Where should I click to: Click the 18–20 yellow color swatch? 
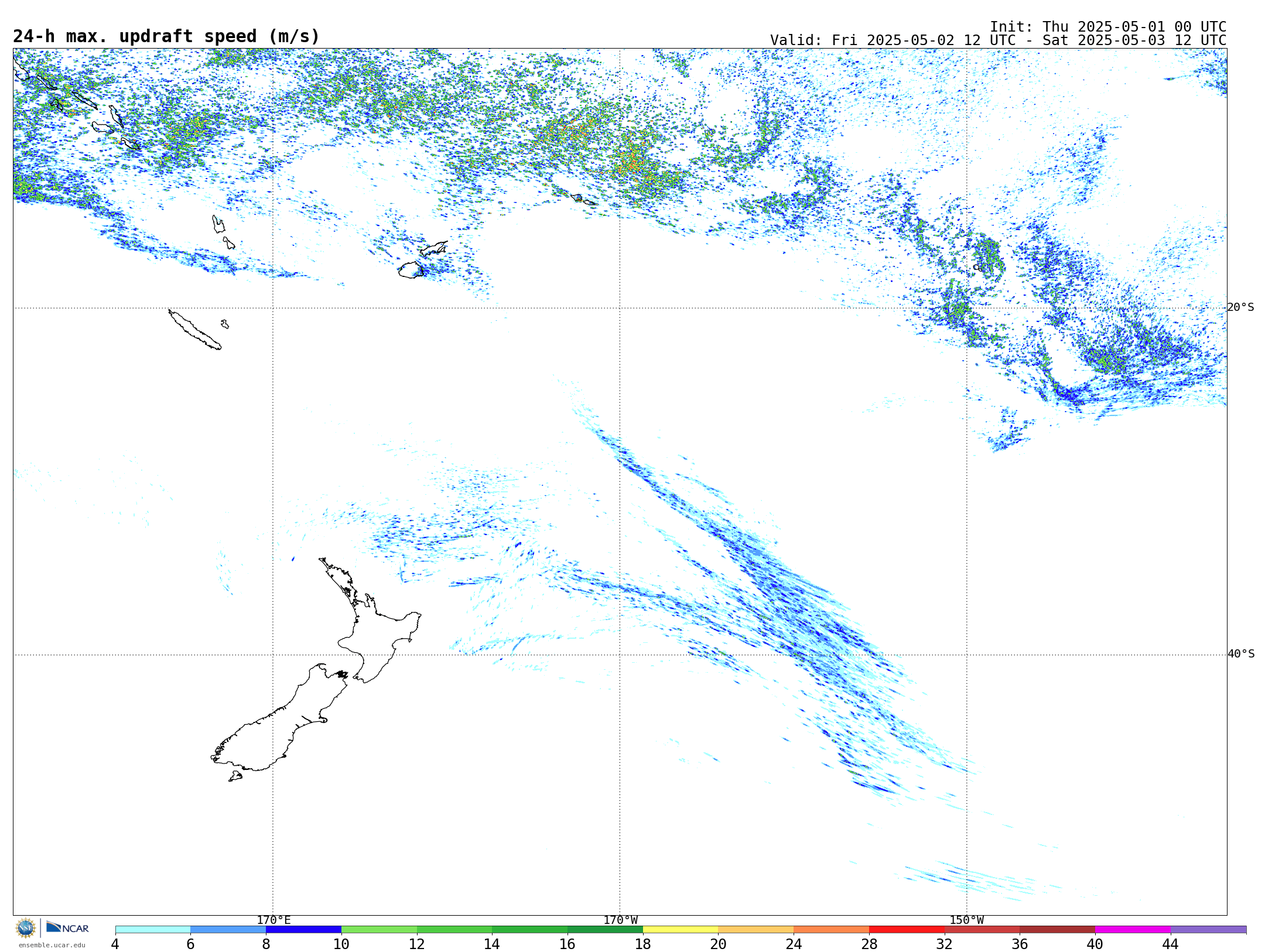tap(681, 930)
